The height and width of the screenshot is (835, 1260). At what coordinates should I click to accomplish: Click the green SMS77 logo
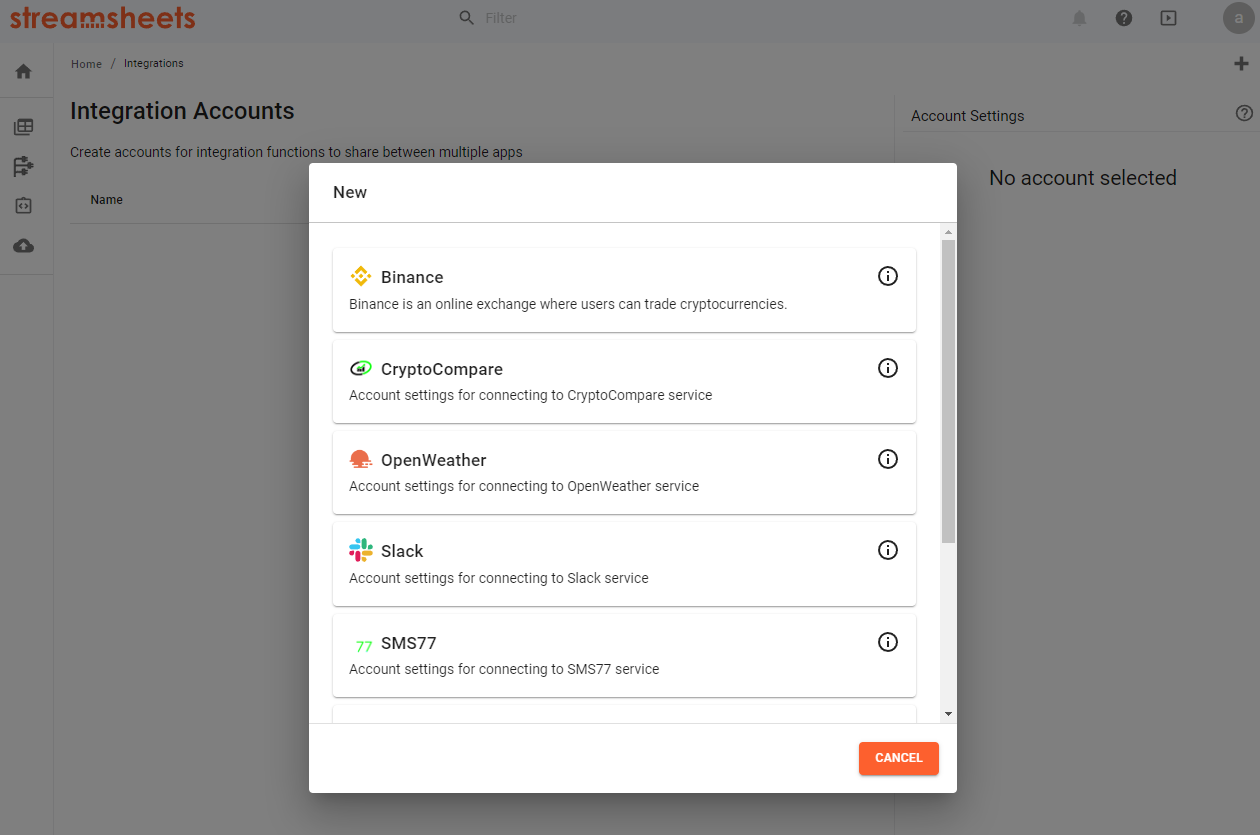[x=363, y=646]
